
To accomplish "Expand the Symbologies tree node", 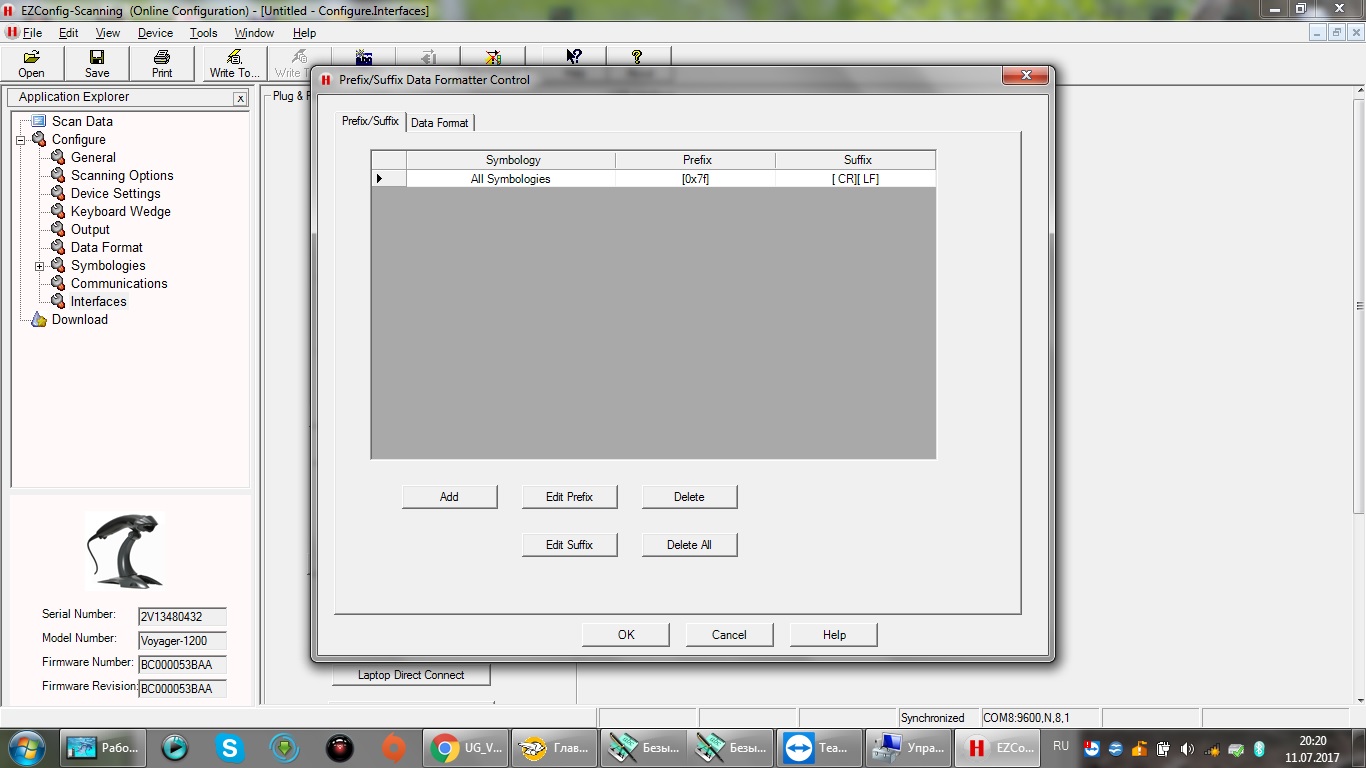I will [40, 266].
